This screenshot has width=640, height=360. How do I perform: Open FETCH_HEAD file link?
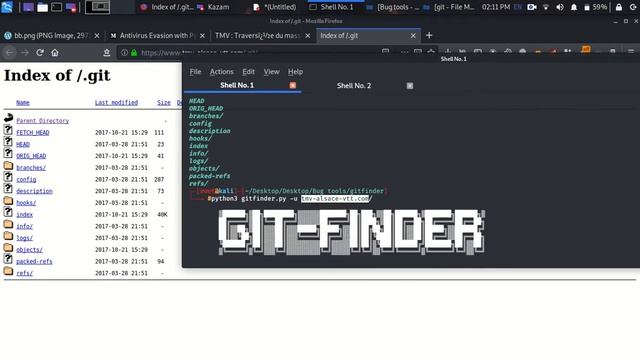33,133
